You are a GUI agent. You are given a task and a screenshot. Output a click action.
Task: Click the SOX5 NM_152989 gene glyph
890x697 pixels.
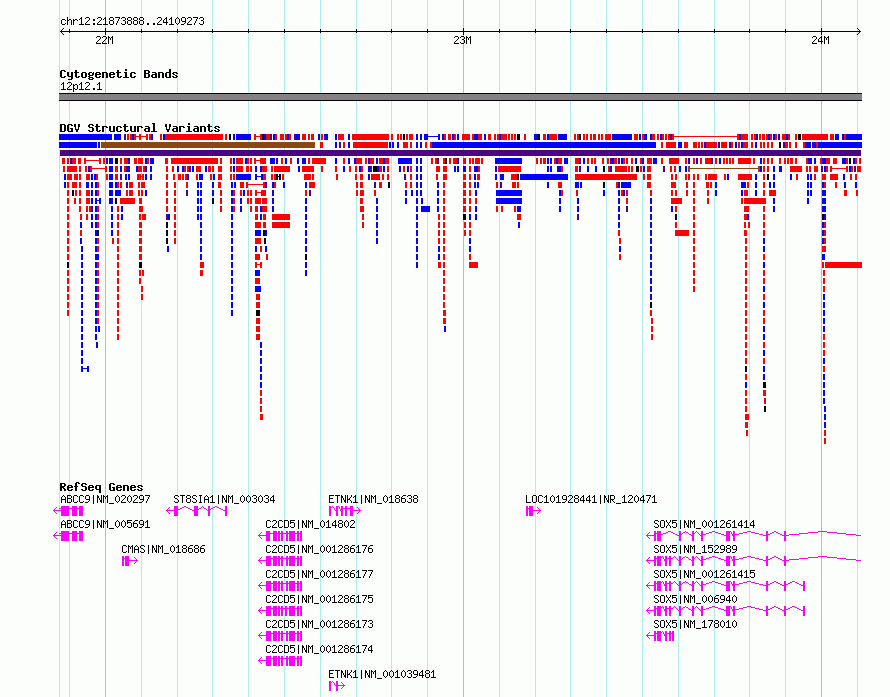(754, 561)
